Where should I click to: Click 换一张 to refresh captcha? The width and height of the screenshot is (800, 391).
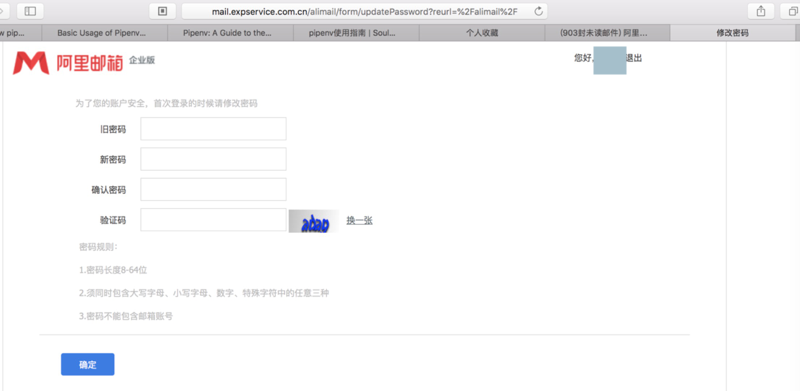click(359, 221)
